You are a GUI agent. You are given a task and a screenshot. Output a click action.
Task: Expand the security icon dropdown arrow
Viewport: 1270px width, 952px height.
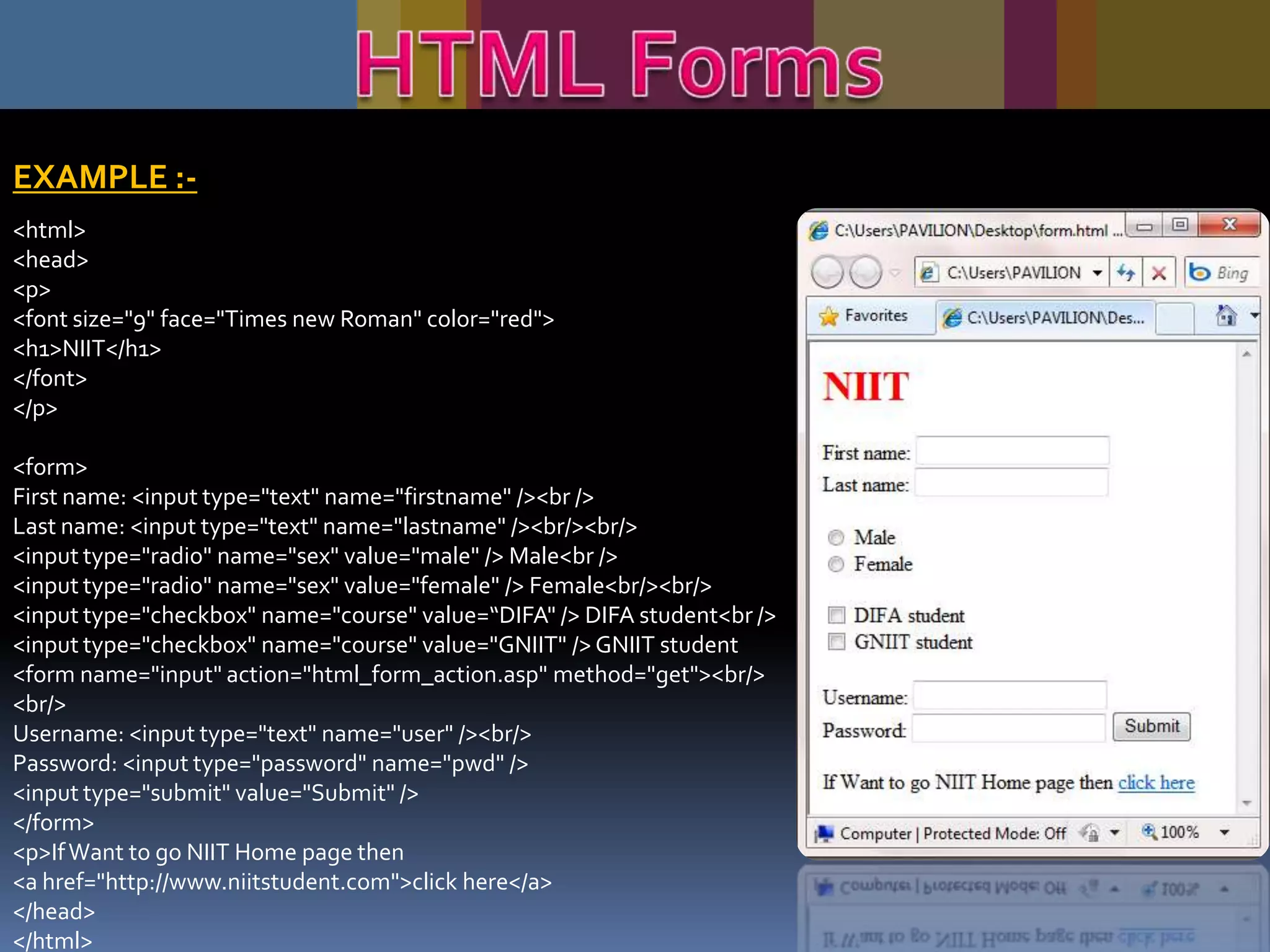coord(1115,832)
